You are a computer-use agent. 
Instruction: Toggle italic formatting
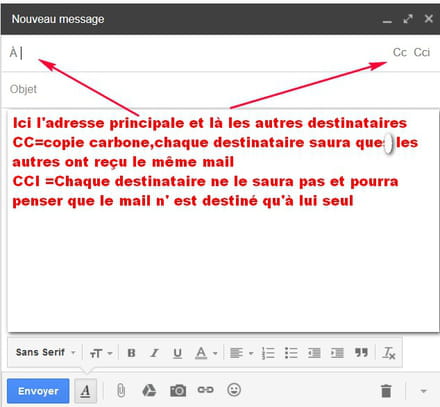(154, 353)
